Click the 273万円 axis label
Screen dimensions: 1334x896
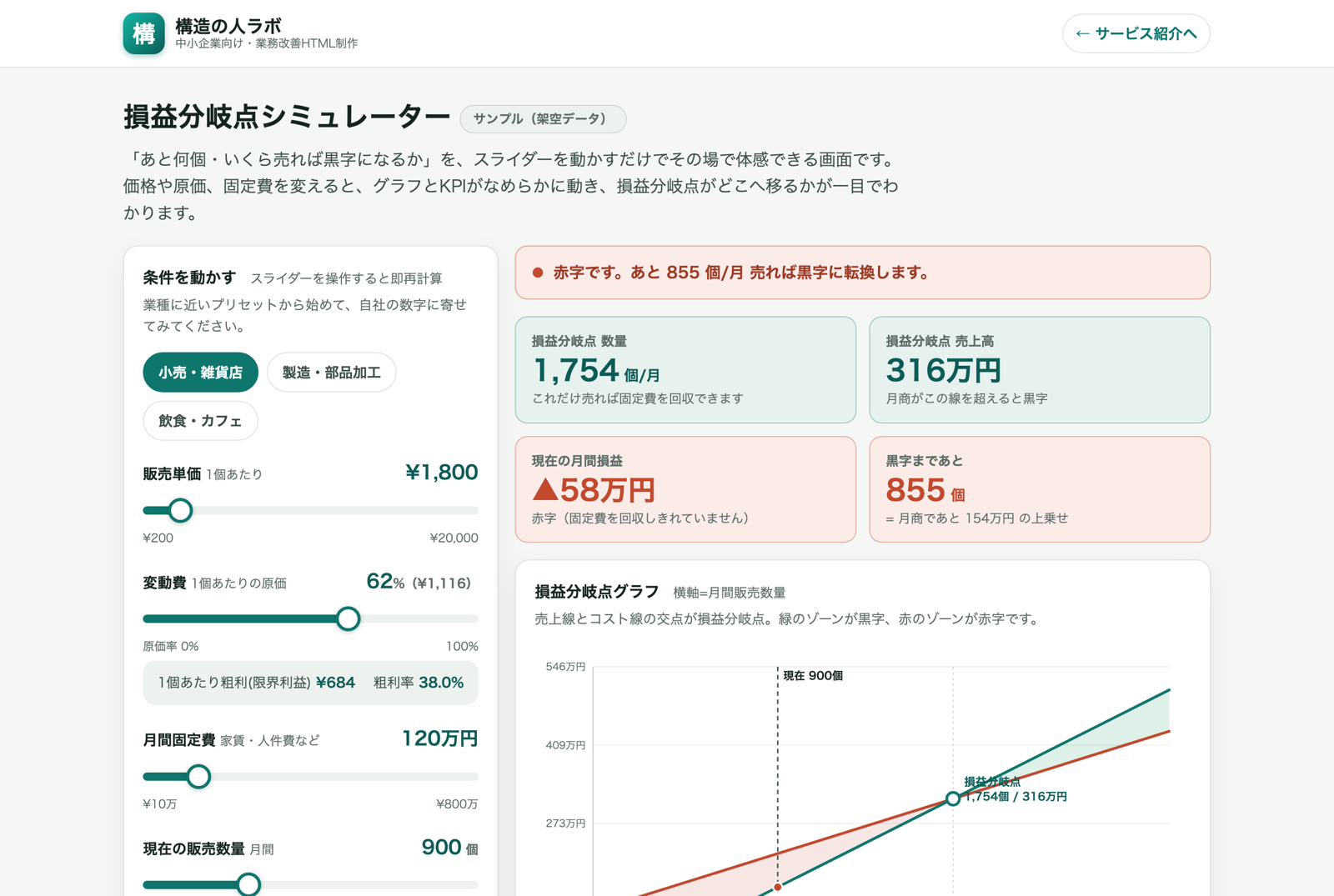[x=565, y=823]
